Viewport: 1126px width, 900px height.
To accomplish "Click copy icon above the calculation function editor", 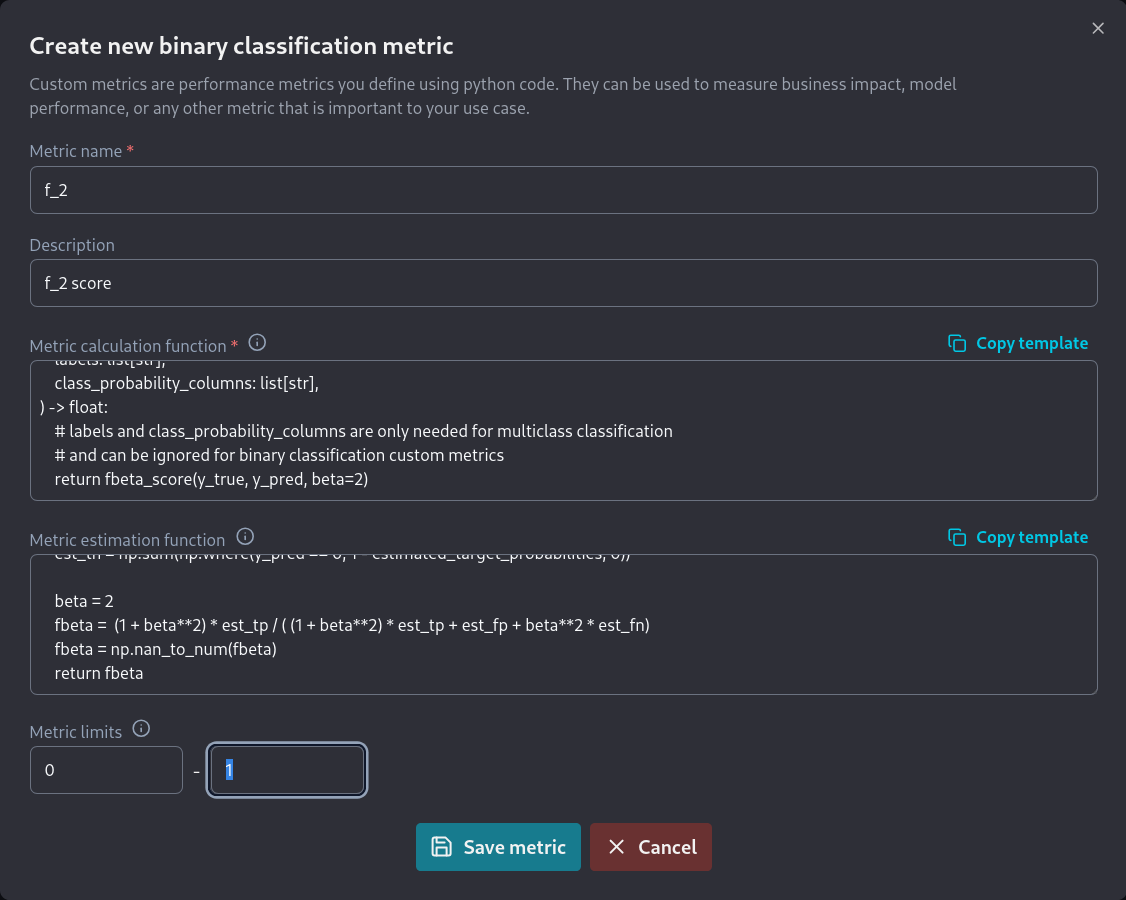I will pyautogui.click(x=957, y=343).
